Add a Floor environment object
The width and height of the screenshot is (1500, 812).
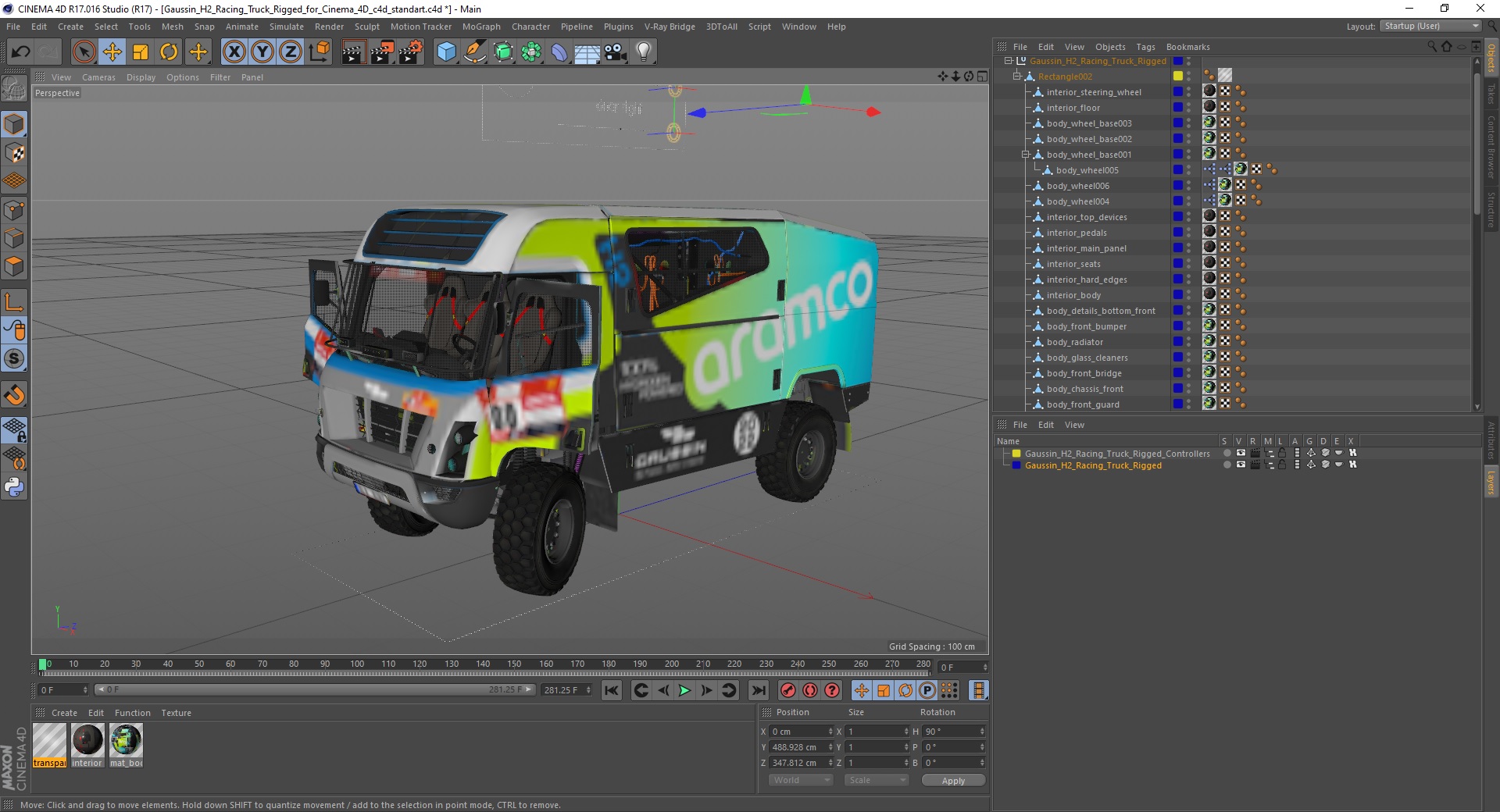tap(587, 52)
